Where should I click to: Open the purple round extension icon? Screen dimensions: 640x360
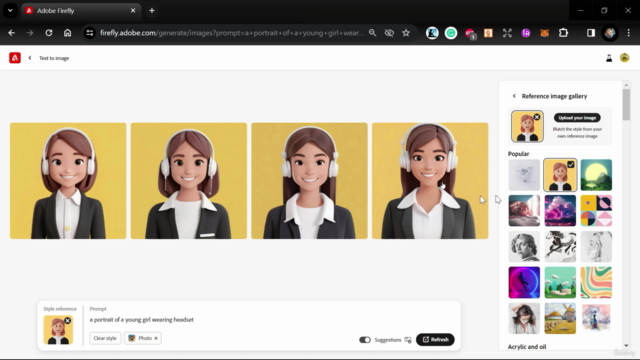pos(526,33)
